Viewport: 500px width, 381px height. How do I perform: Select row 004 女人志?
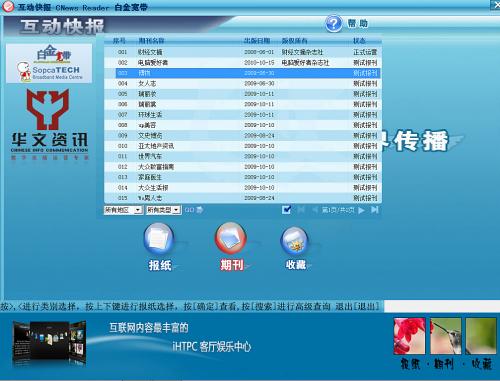click(x=243, y=83)
